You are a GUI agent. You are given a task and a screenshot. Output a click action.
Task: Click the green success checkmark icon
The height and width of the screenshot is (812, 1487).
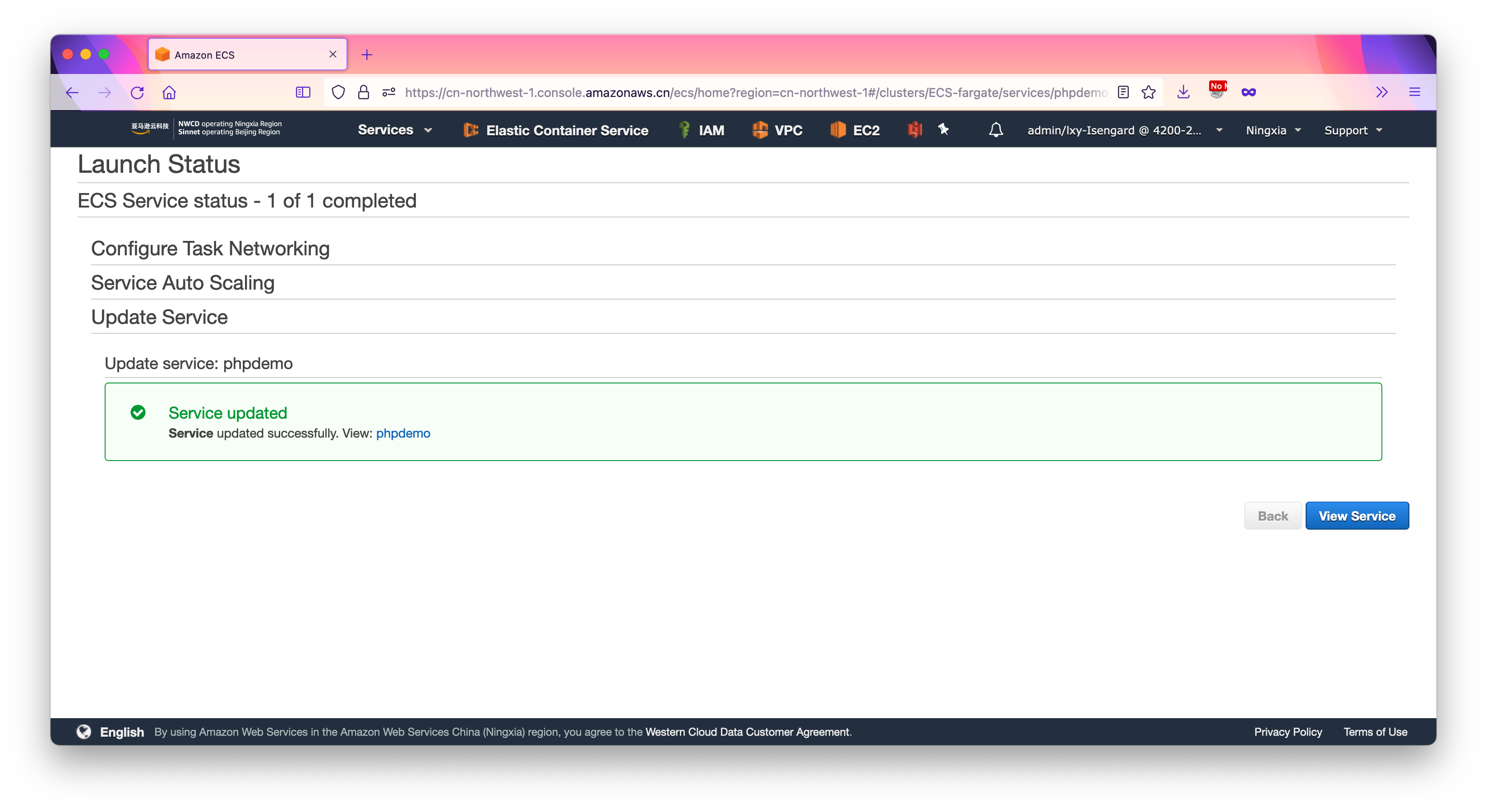pyautogui.click(x=138, y=412)
